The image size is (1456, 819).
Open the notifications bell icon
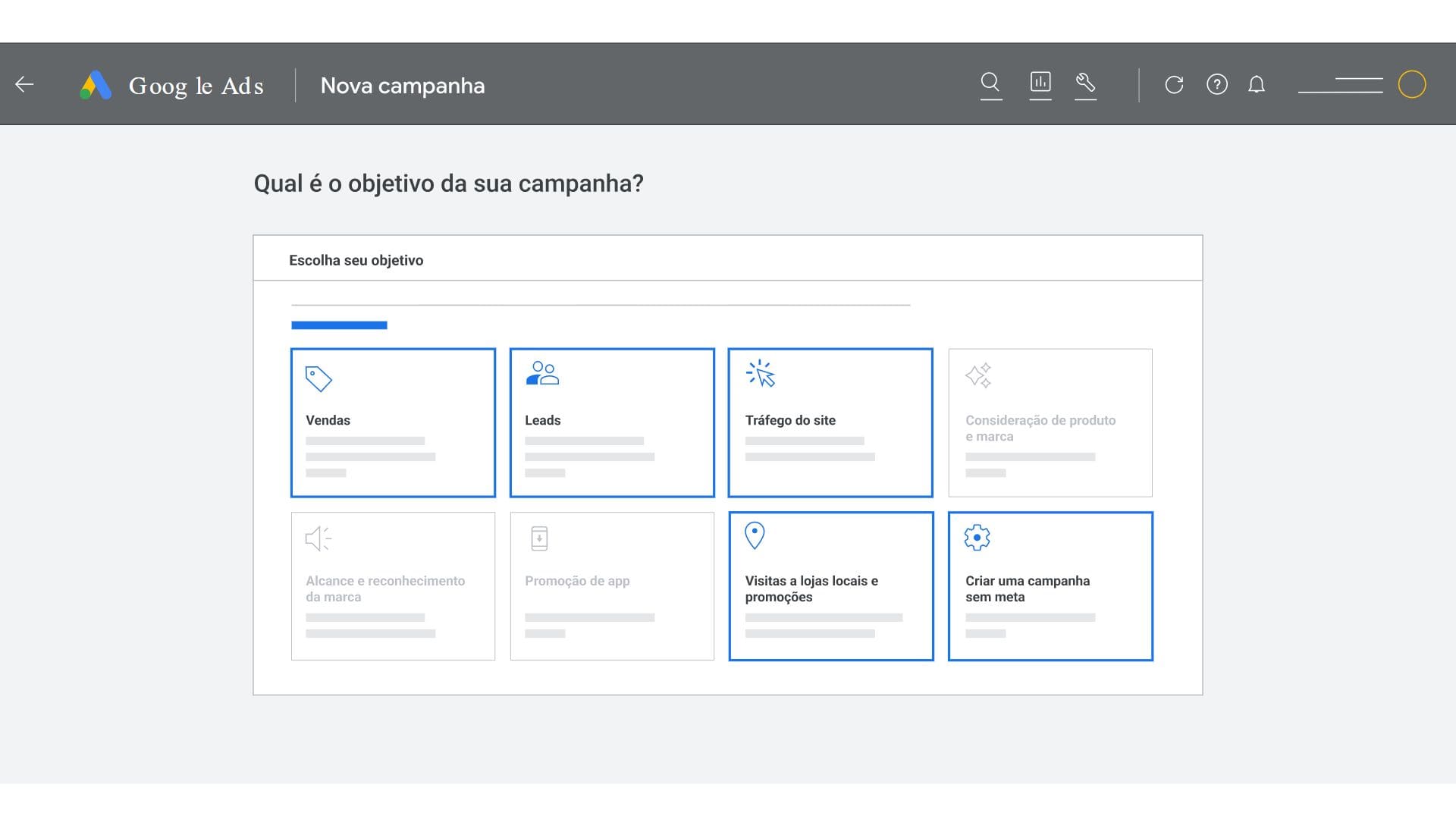[x=1257, y=84]
